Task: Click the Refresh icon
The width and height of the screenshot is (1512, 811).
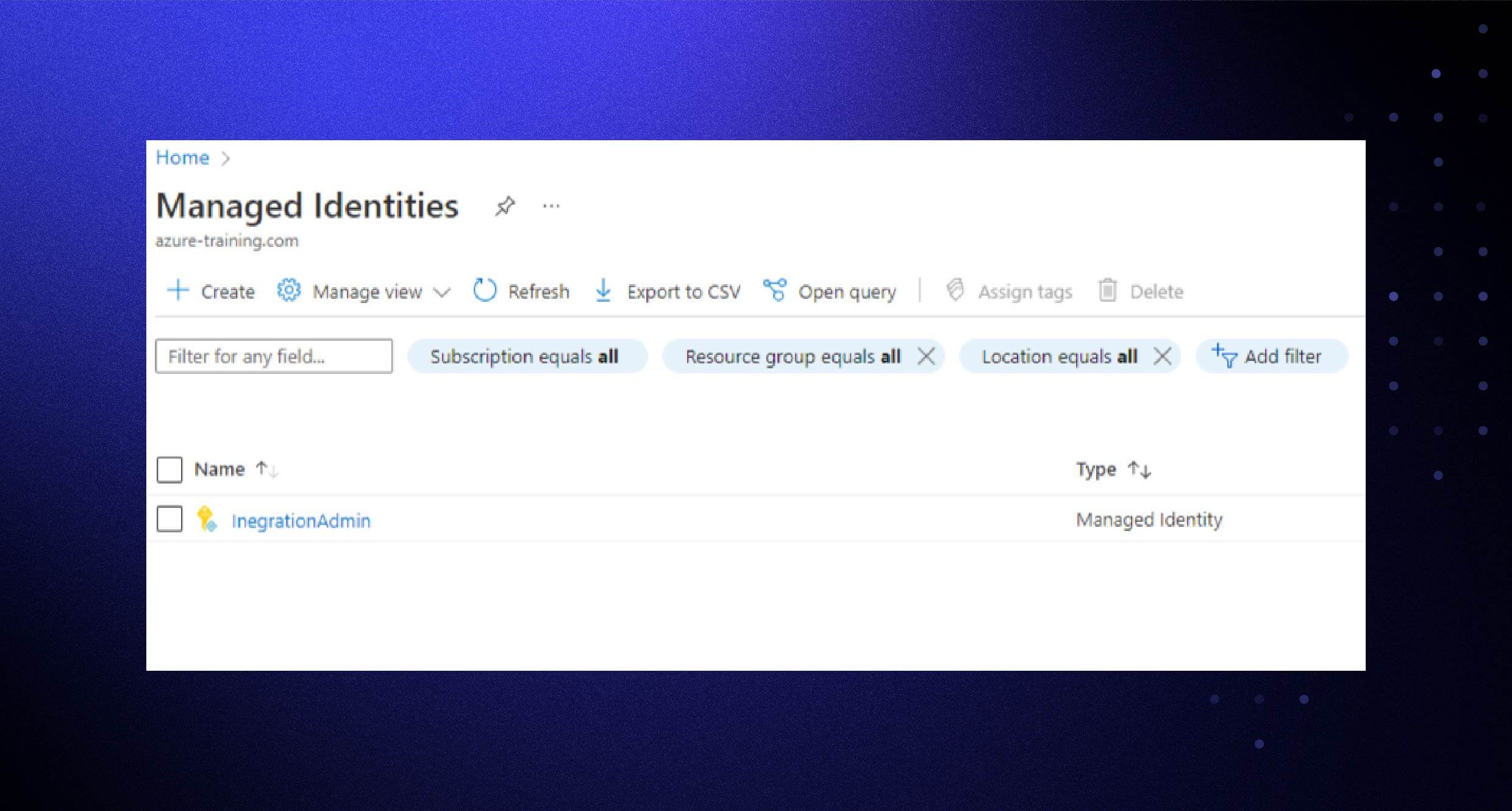Action: coord(484,291)
